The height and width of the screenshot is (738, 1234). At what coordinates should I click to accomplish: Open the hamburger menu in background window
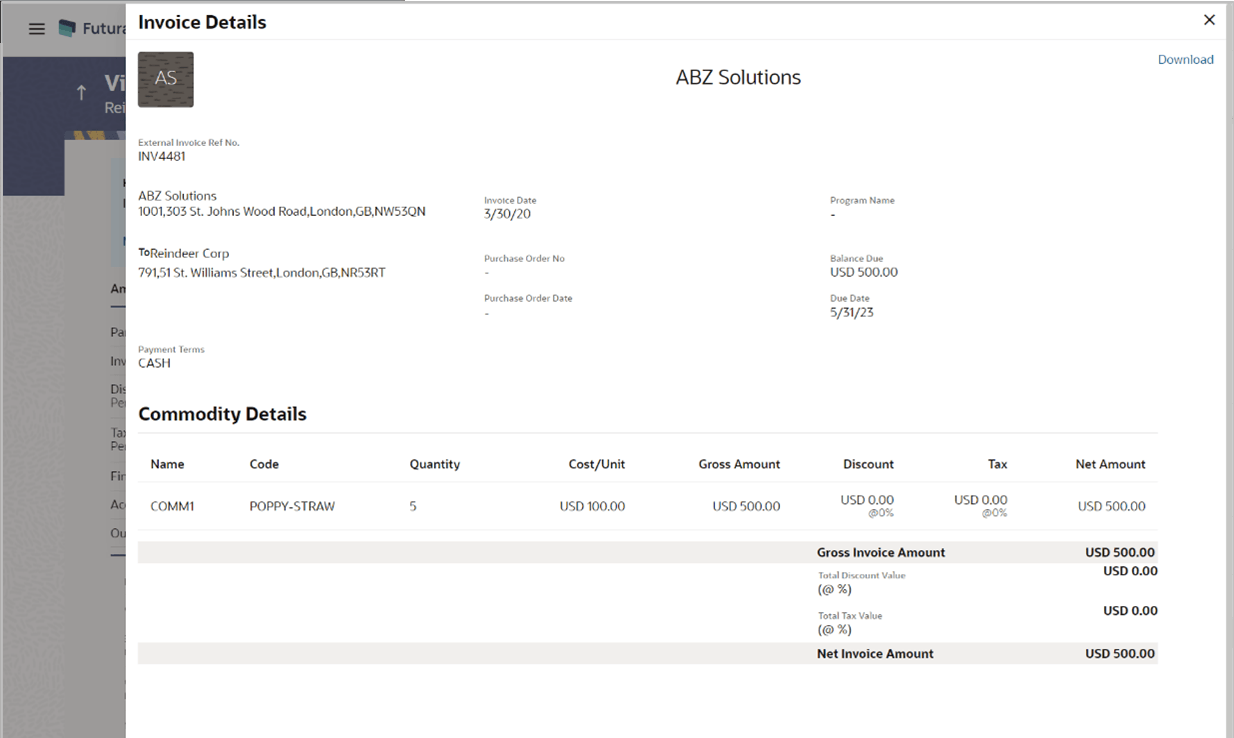point(37,29)
